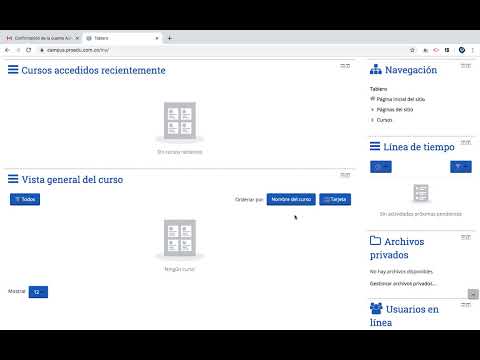Close the Gmail confirmation tab
The height and width of the screenshot is (360, 480).
(77, 38)
